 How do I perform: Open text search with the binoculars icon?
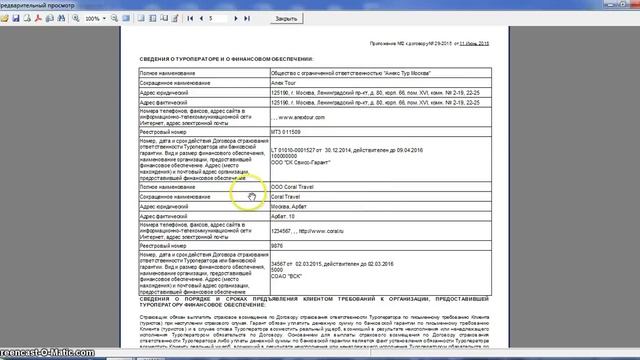click(x=61, y=18)
